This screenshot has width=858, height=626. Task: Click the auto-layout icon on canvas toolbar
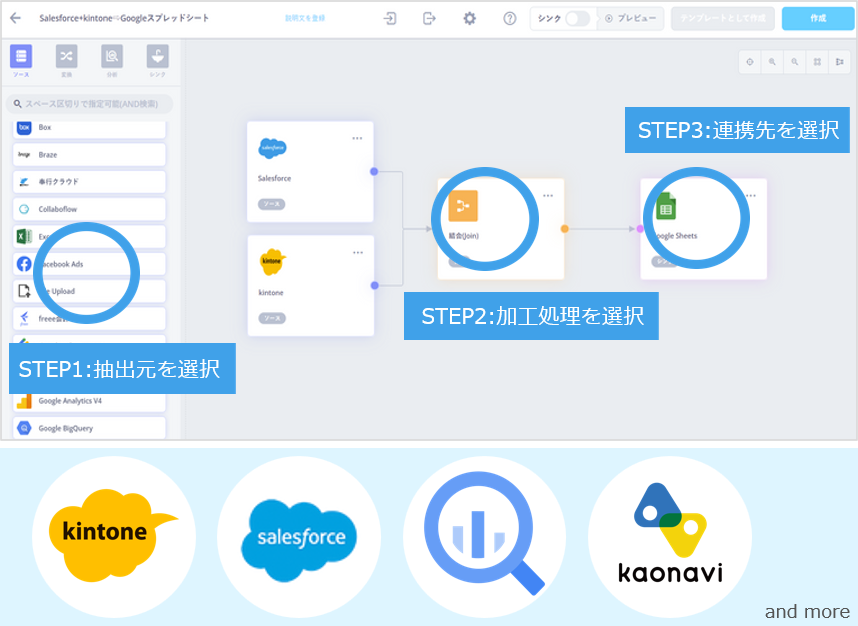point(839,62)
